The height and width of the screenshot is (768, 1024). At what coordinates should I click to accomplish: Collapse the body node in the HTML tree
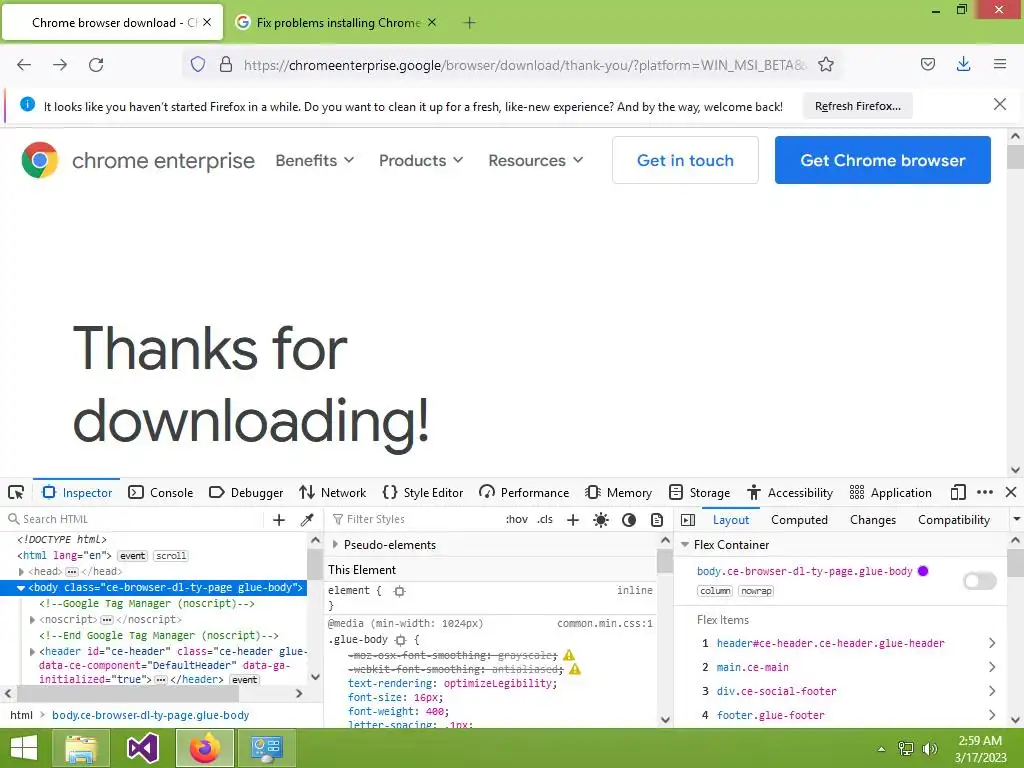pos(22,588)
